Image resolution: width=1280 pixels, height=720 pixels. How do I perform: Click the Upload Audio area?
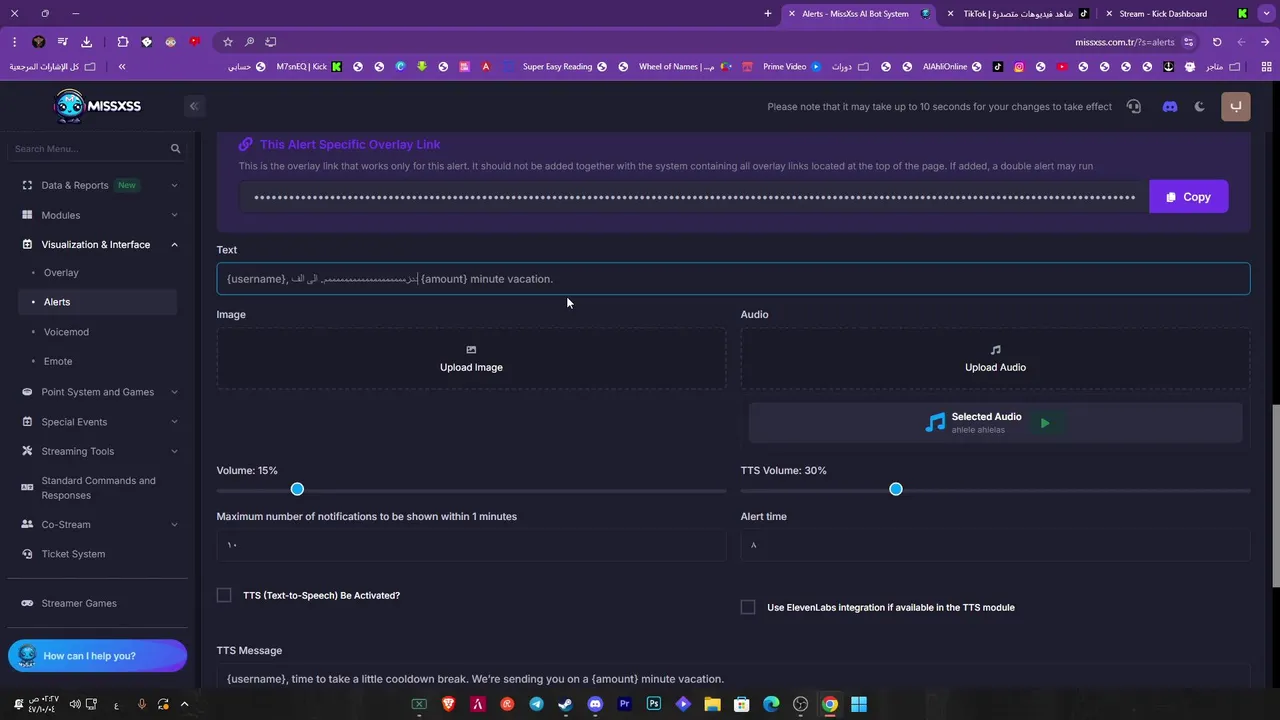[995, 358]
